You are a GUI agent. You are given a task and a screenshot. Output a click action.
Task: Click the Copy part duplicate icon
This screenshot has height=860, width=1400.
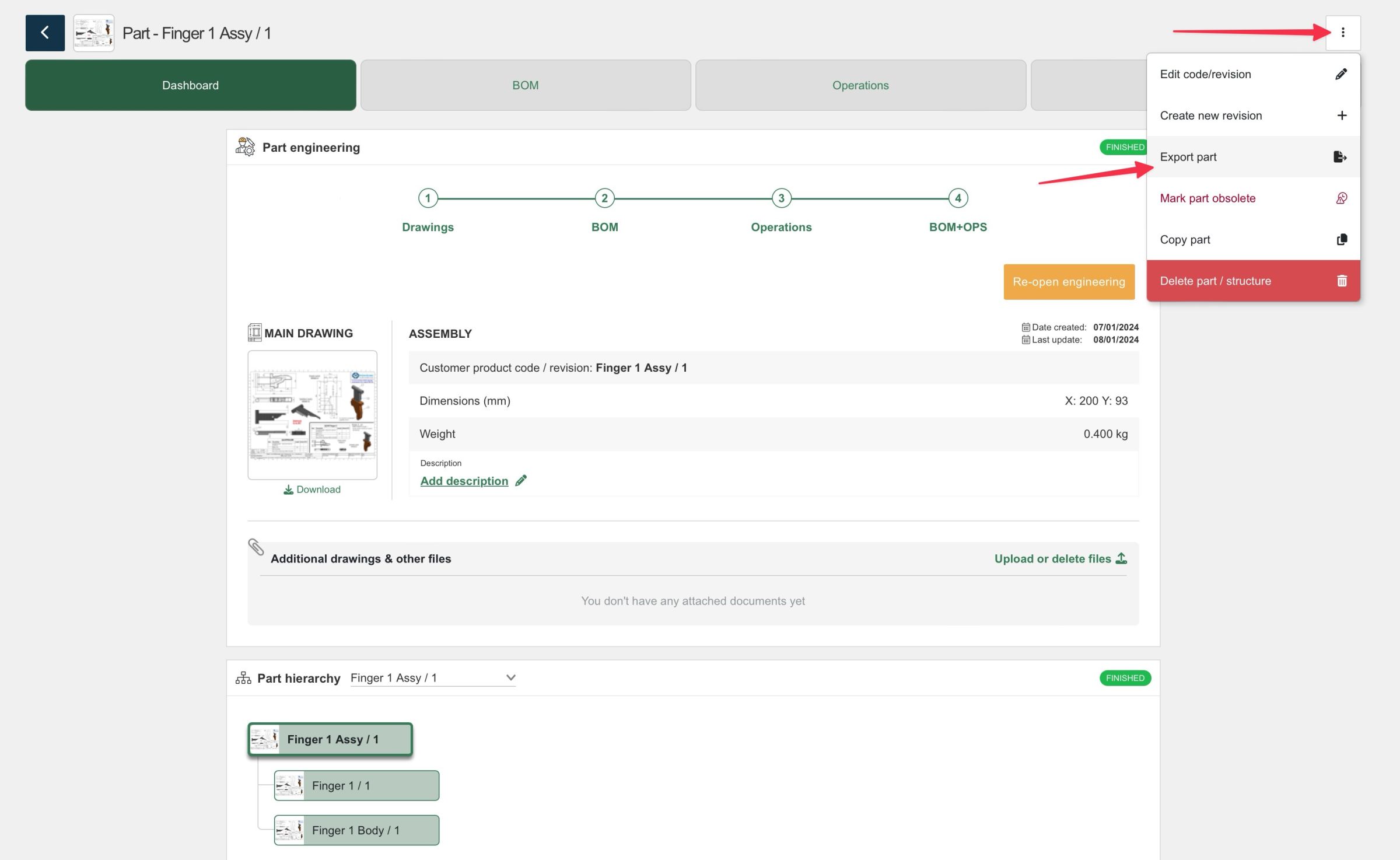tap(1341, 240)
